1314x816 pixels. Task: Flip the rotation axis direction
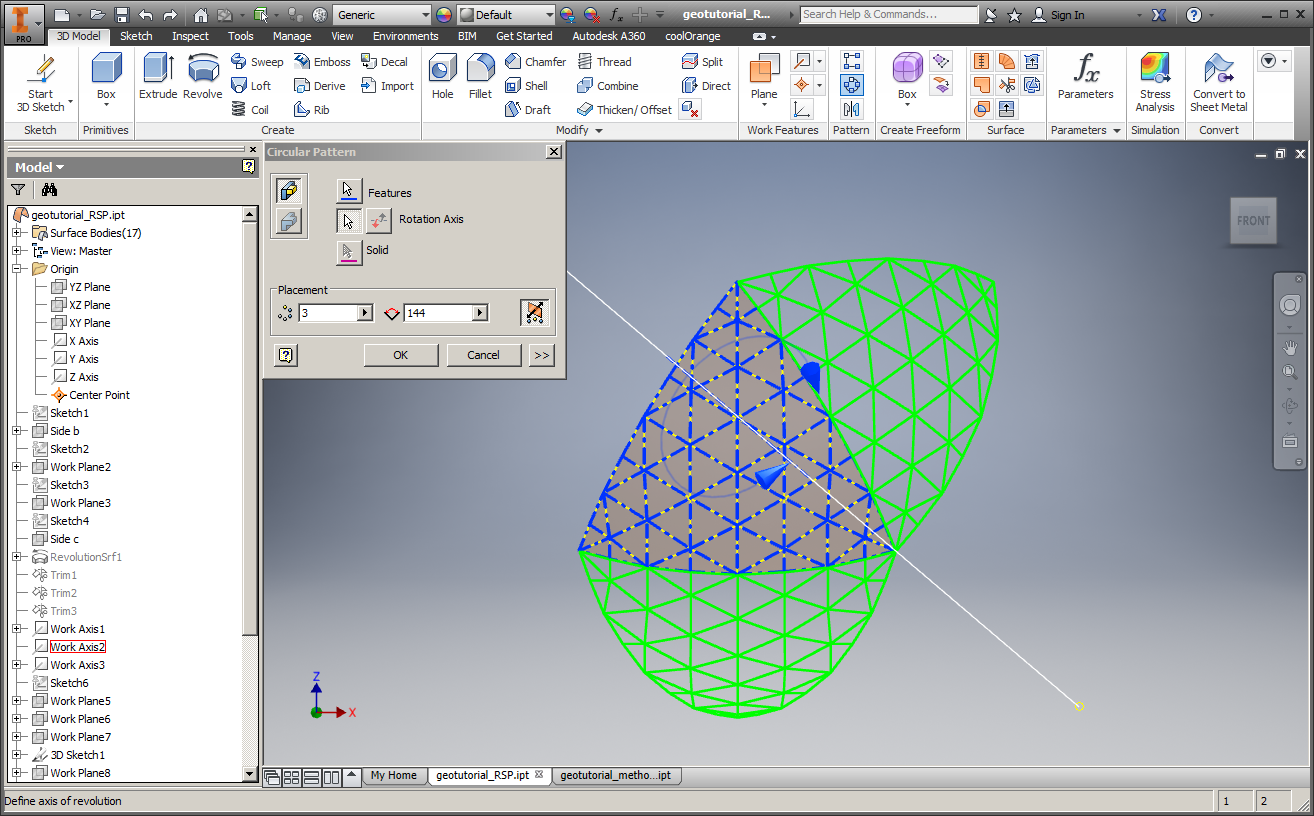coord(378,221)
